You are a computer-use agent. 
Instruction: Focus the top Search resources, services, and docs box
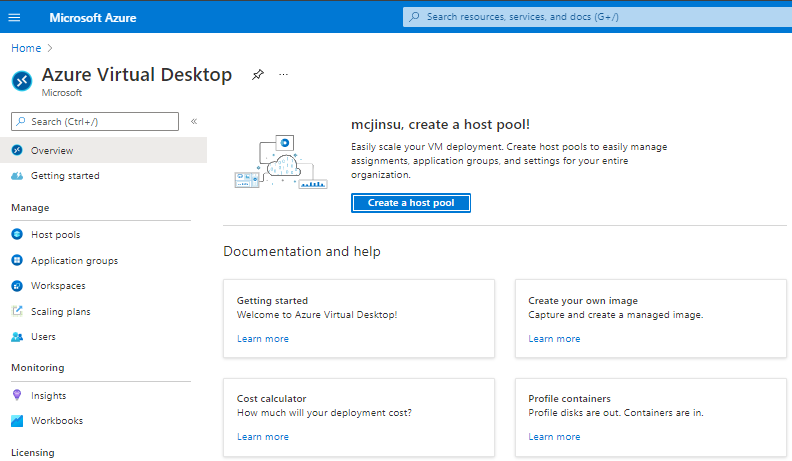[x=598, y=17]
